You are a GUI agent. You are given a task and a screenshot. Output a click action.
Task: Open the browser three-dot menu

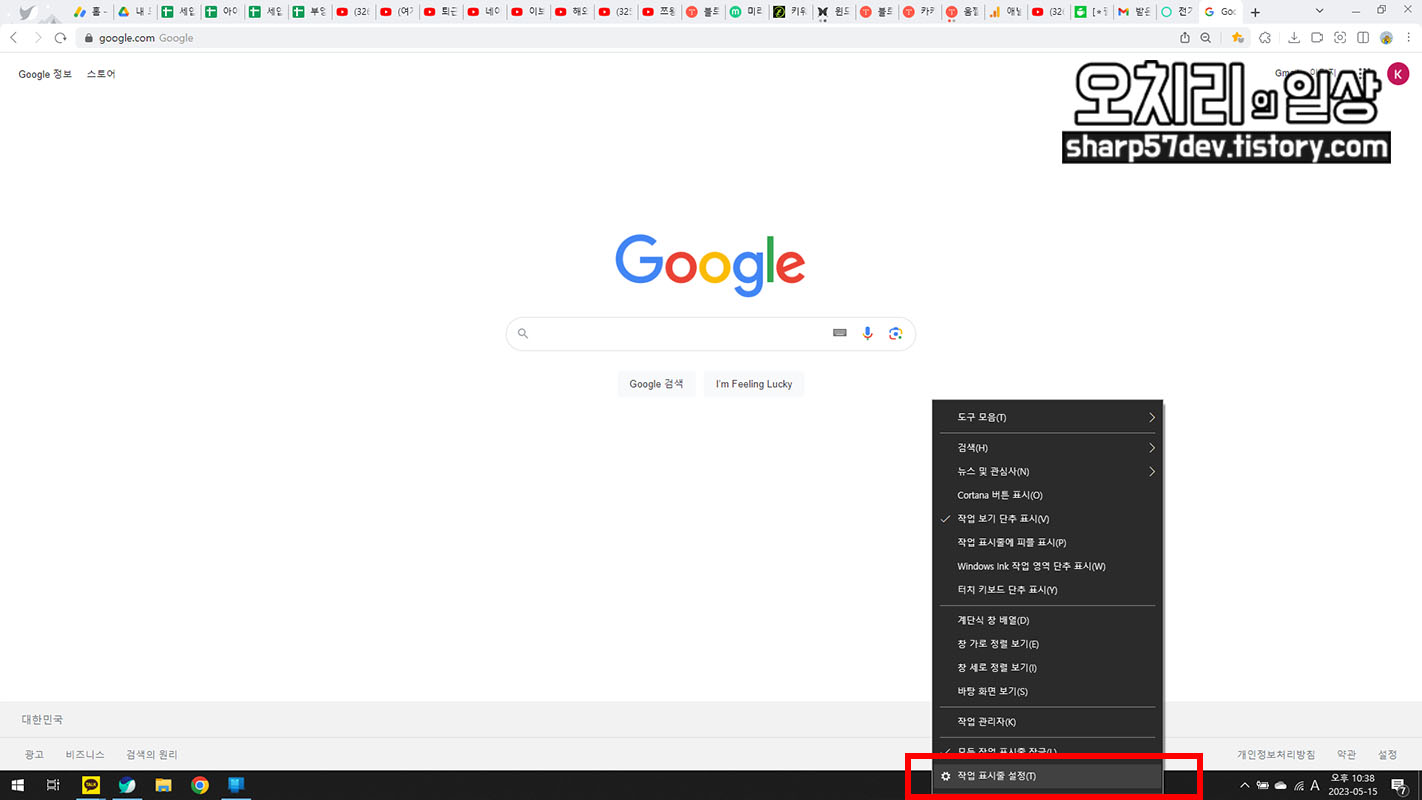[x=1408, y=38]
